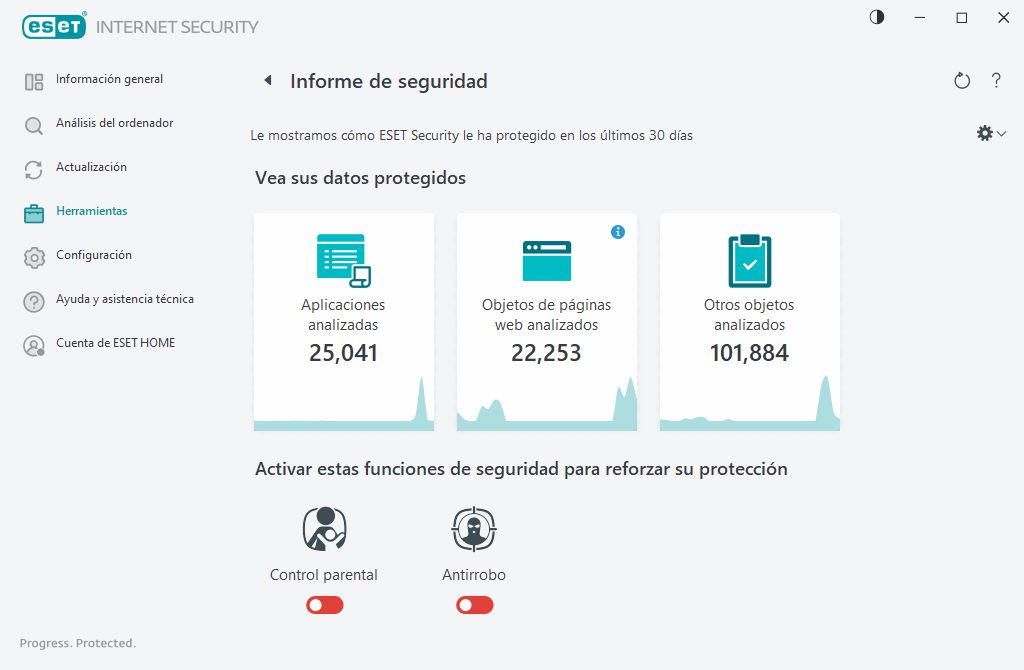Open the Aplicaciones analizadas card
1024x670 pixels.
click(x=343, y=320)
